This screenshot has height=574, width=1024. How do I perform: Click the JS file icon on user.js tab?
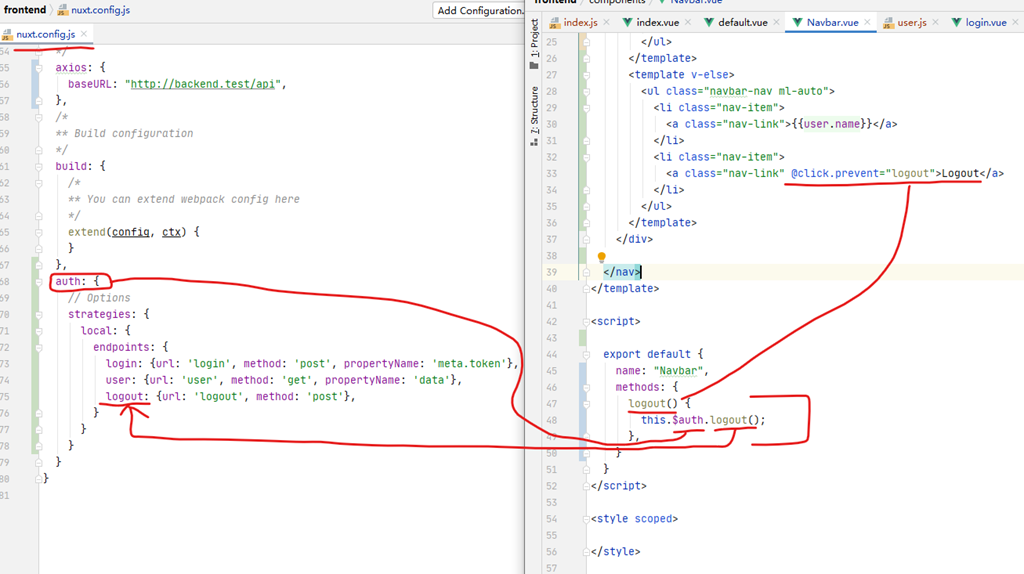point(888,23)
